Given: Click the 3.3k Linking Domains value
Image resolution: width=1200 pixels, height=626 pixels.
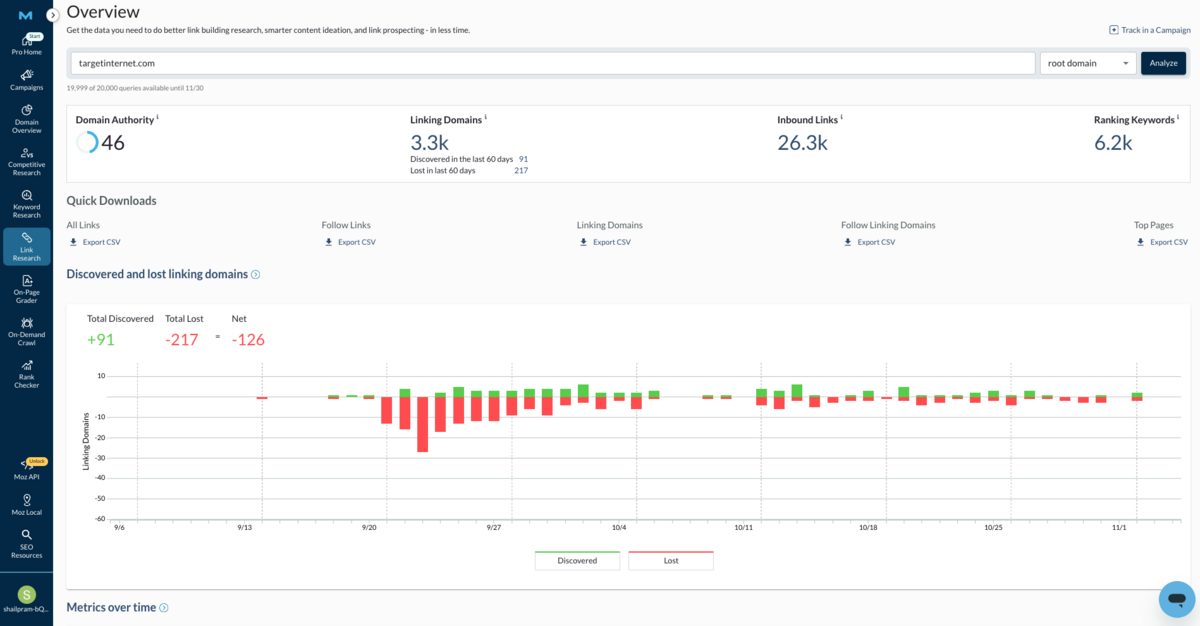Looking at the screenshot, I should [x=430, y=142].
